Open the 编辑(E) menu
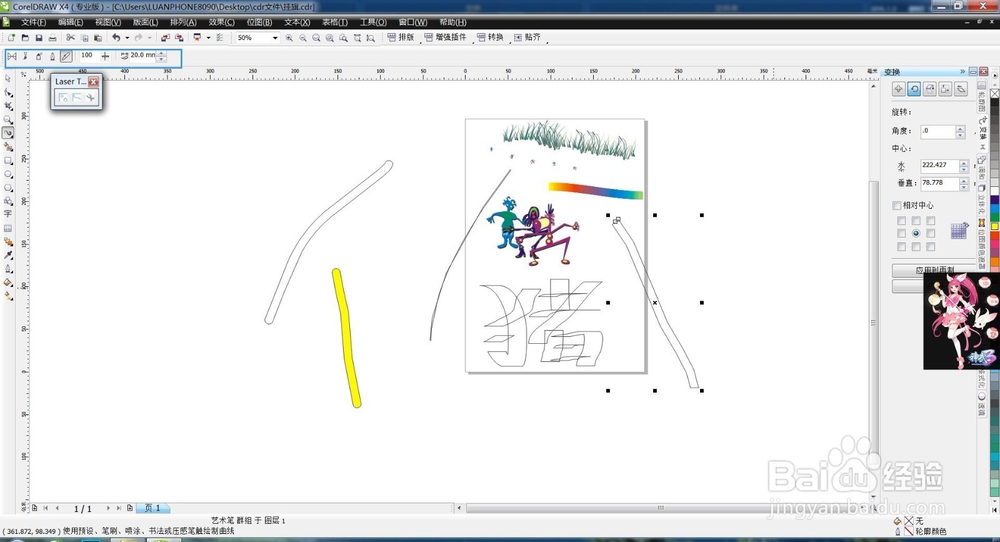The height and width of the screenshot is (542, 1000). (70, 22)
